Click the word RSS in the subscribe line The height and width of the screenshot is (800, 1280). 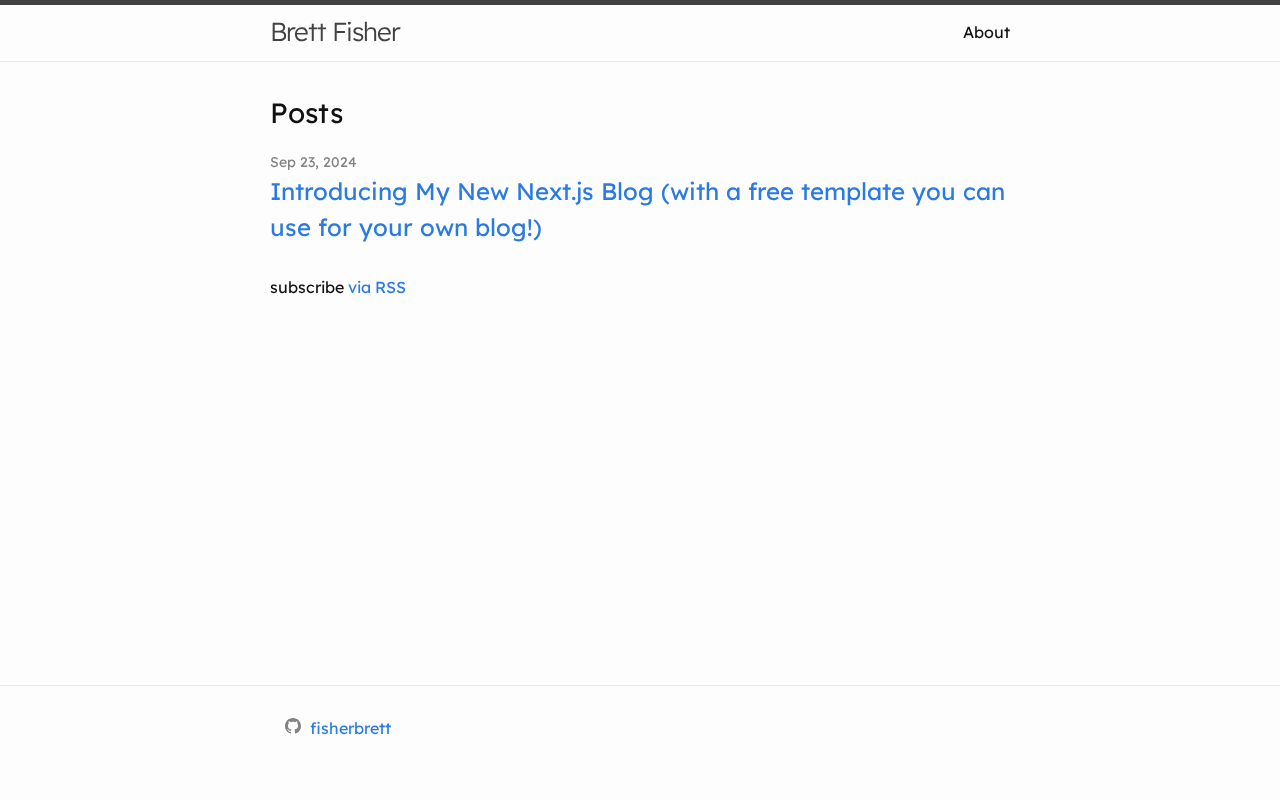[x=390, y=287]
